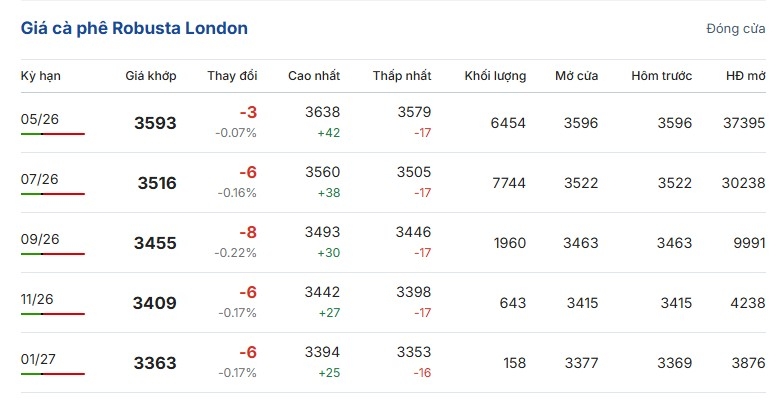Click the "HĐ mở" column header
782x409 pixels.
746,76
